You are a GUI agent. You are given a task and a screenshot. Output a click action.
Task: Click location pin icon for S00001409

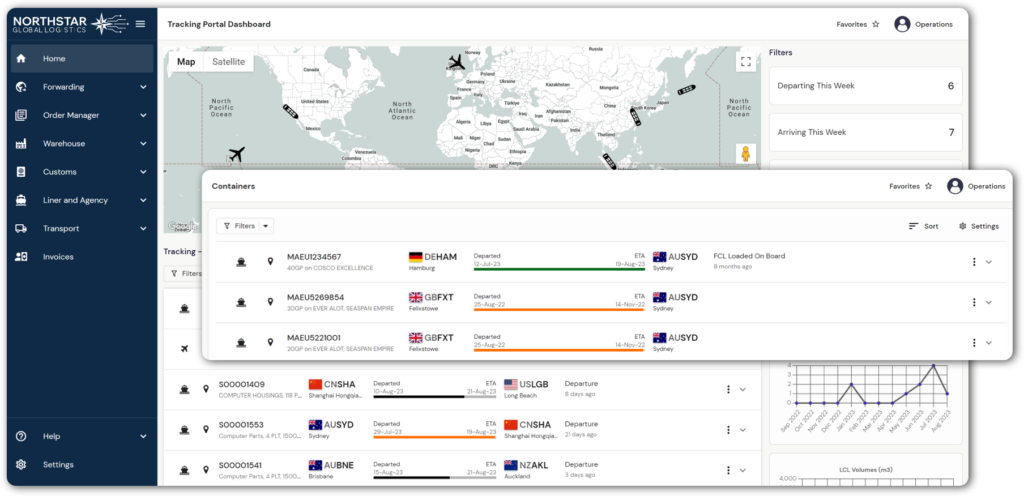coord(206,389)
